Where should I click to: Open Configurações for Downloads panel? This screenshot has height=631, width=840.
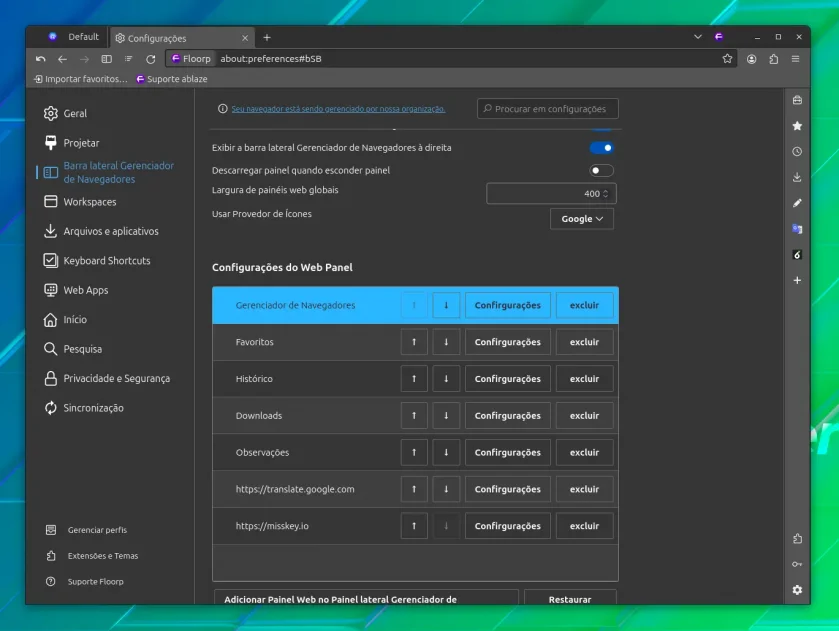[507, 416]
